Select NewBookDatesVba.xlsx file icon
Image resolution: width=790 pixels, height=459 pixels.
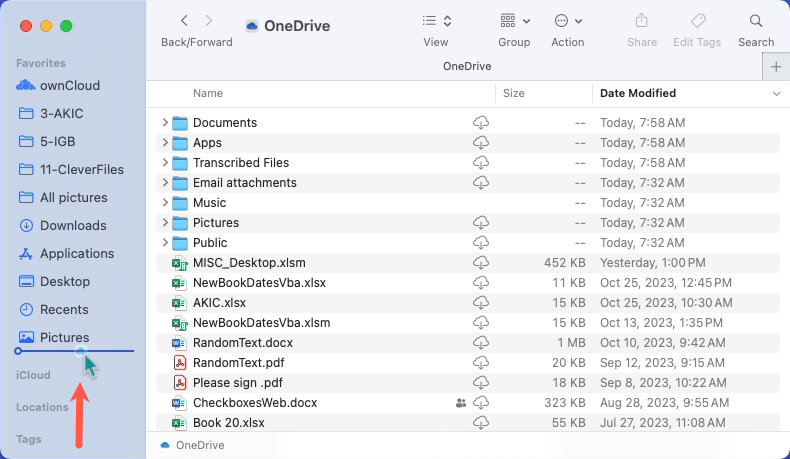coord(179,283)
